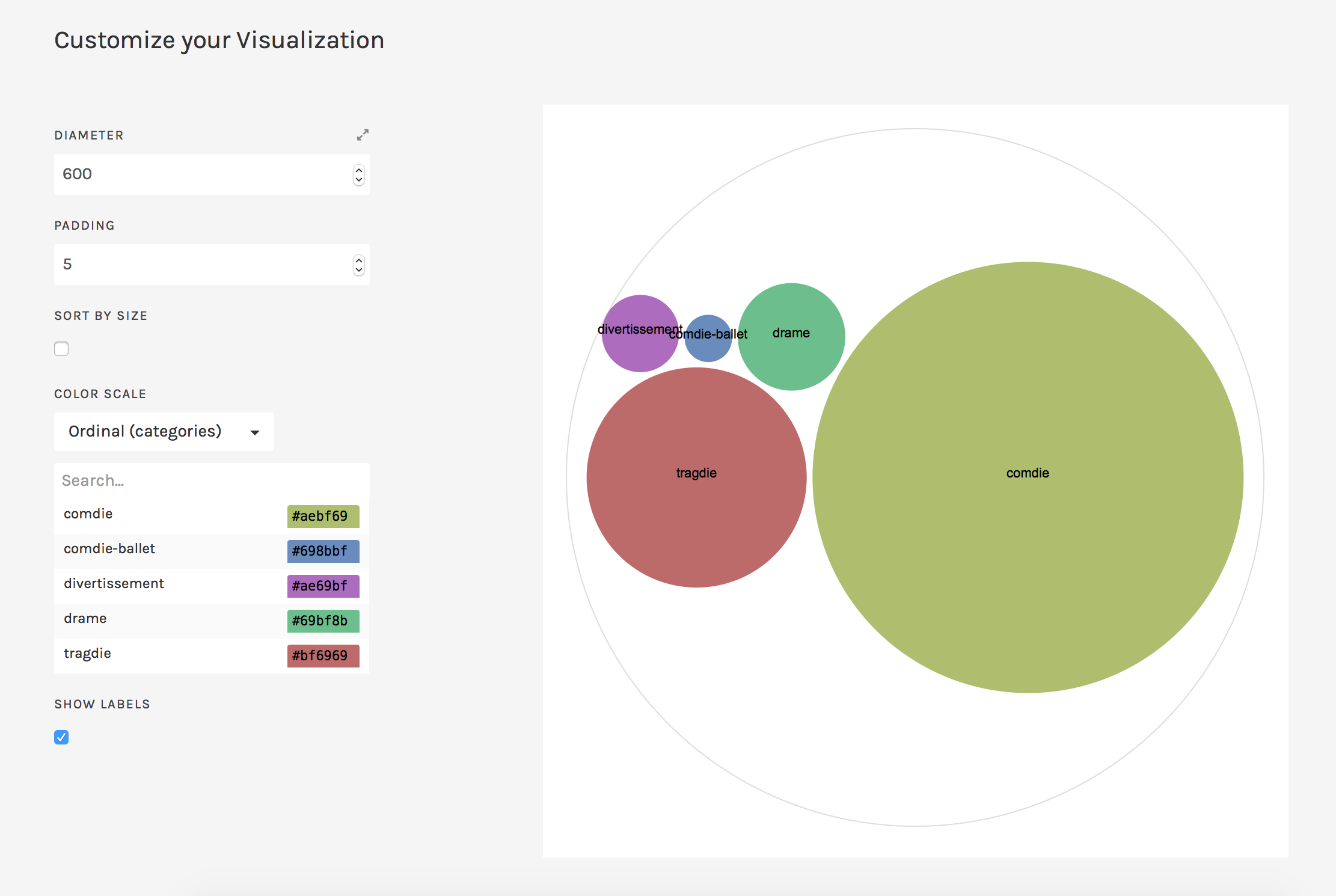Image resolution: width=1336 pixels, height=896 pixels.
Task: Open the drame color swatch #69bf8b
Action: 323,621
